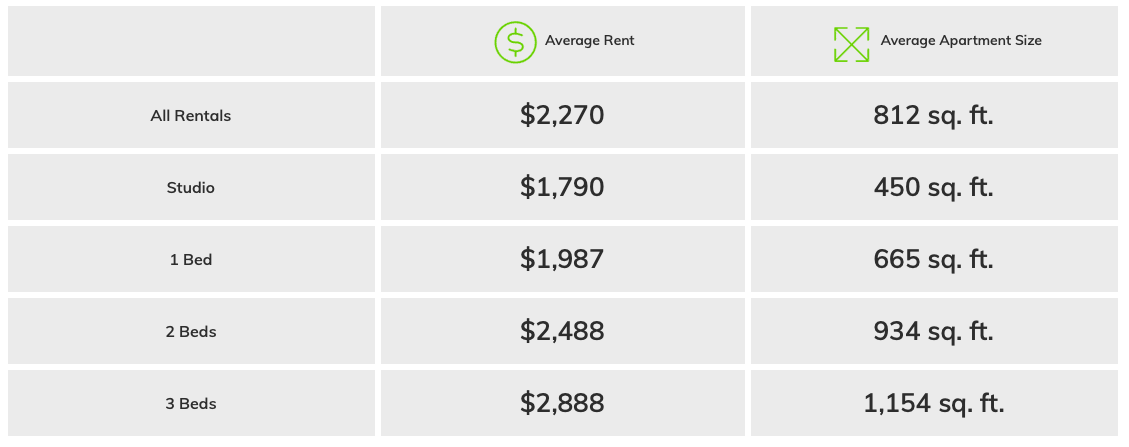Click the 812 sq. ft. size value
Image resolution: width=1129 pixels, height=447 pixels.
click(933, 116)
